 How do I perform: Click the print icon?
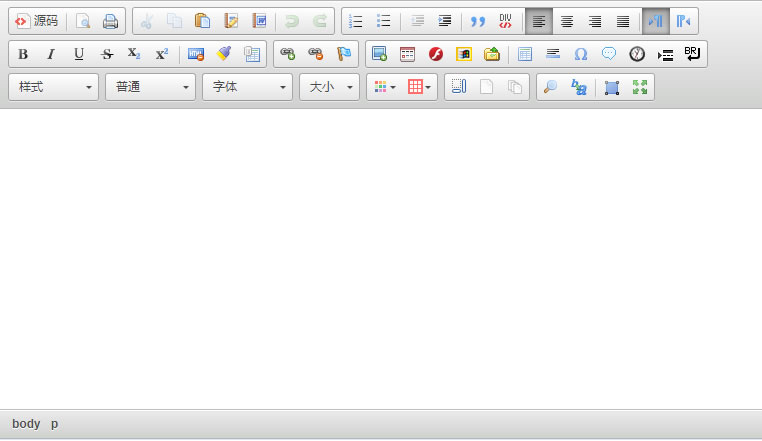[x=110, y=21]
